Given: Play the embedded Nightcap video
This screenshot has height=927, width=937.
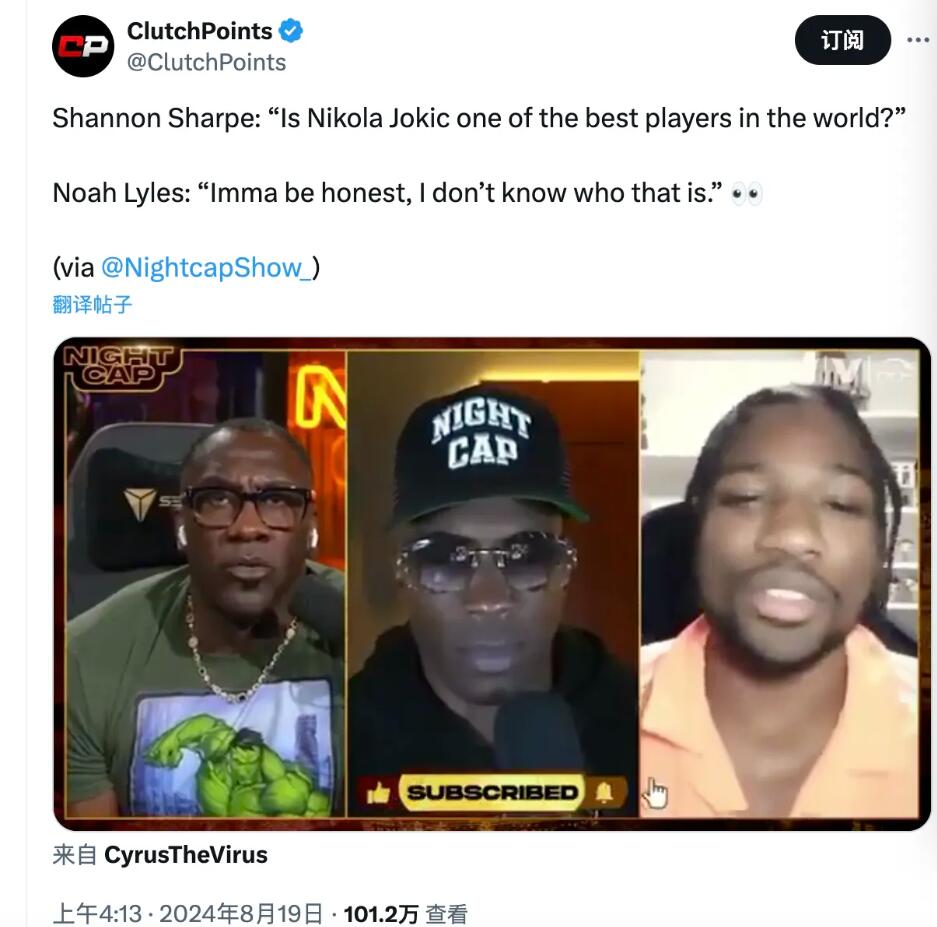Looking at the screenshot, I should coord(492,583).
